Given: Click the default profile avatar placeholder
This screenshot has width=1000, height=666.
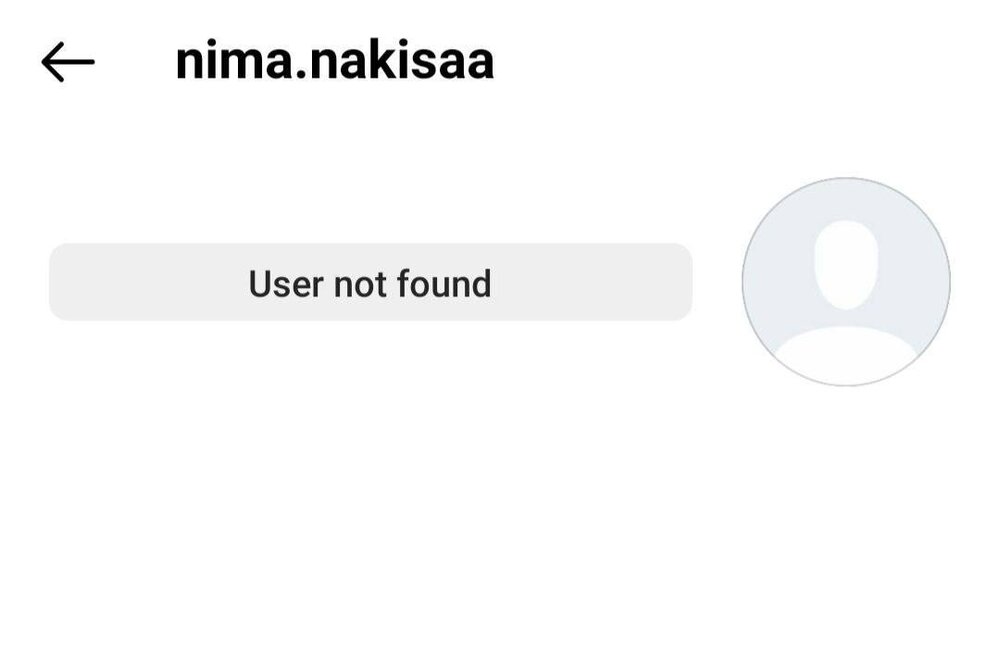Looking at the screenshot, I should 846,281.
